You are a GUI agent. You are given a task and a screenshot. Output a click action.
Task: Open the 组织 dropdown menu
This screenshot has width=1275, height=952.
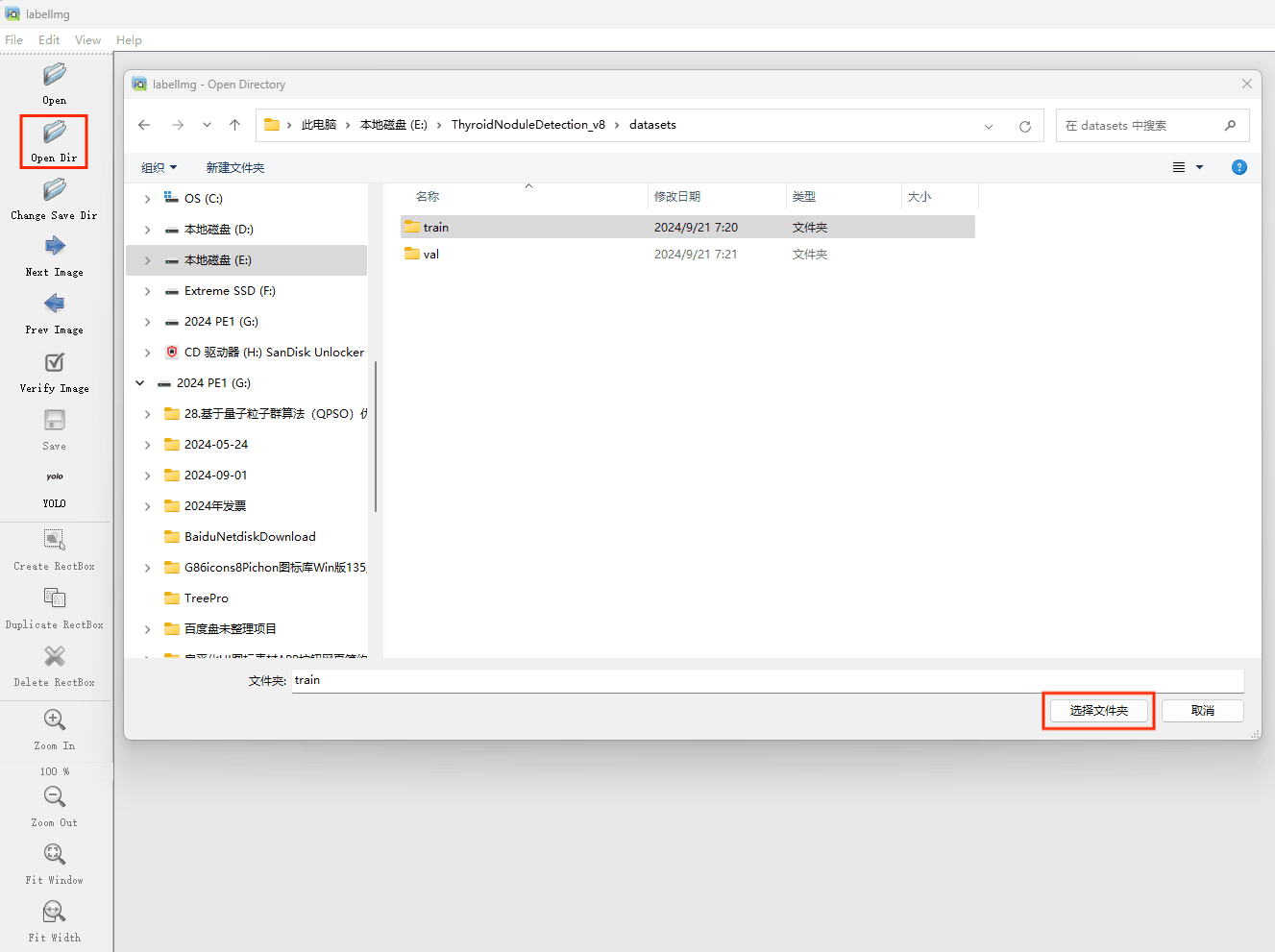point(159,167)
